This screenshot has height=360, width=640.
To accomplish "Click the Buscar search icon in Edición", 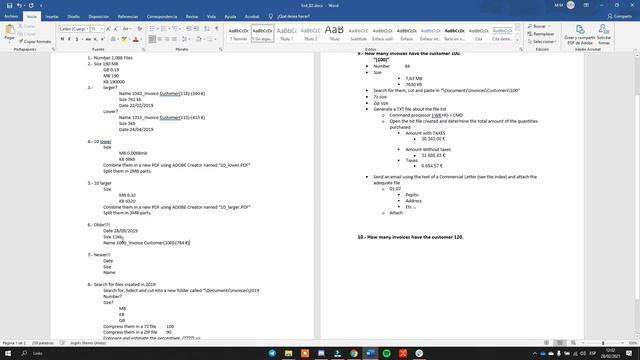I will pyautogui.click(x=538, y=26).
